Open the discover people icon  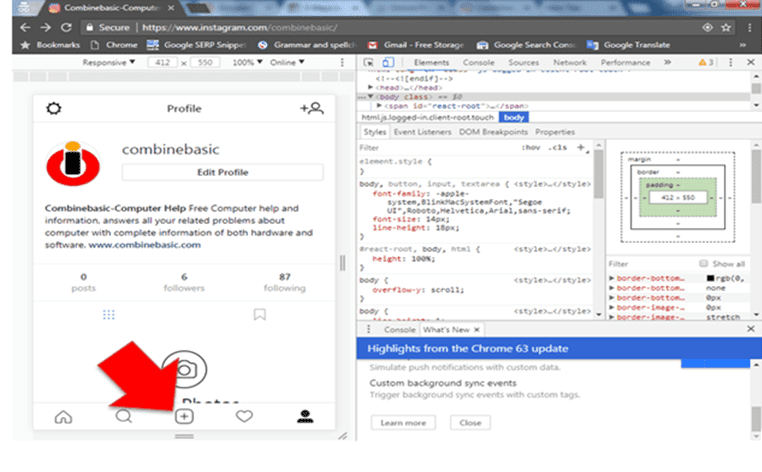[312, 108]
